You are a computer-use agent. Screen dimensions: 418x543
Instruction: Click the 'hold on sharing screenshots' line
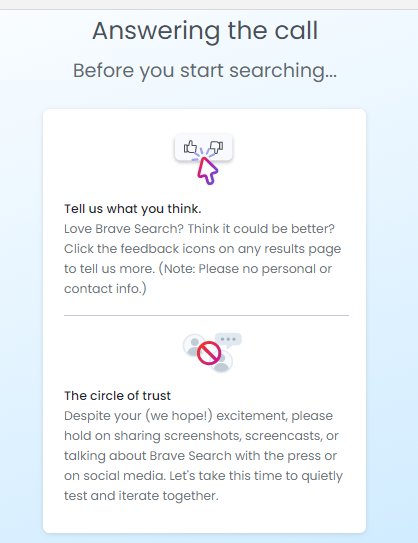(201, 436)
